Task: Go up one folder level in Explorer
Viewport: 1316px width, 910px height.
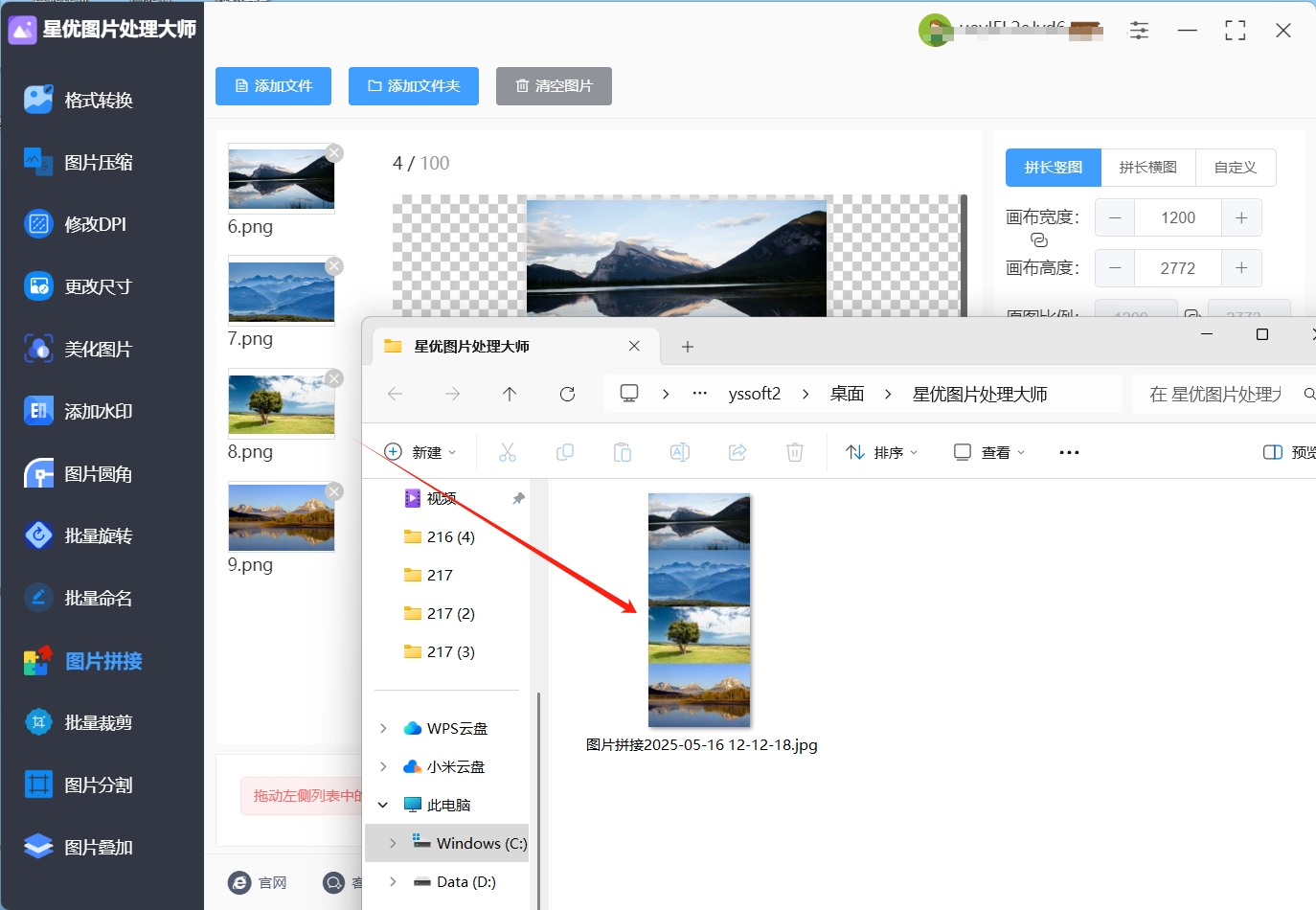Action: [x=510, y=394]
